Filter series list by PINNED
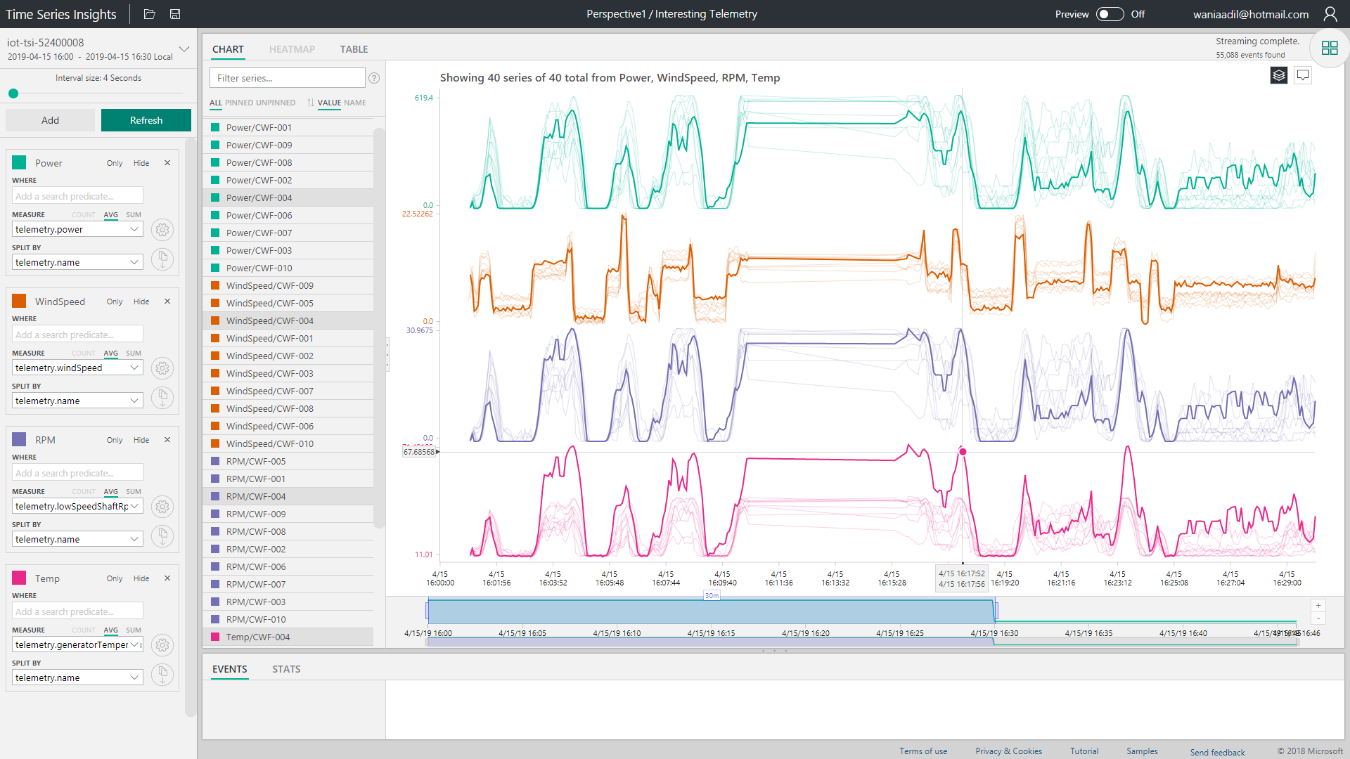The image size is (1350, 759). click(240, 103)
